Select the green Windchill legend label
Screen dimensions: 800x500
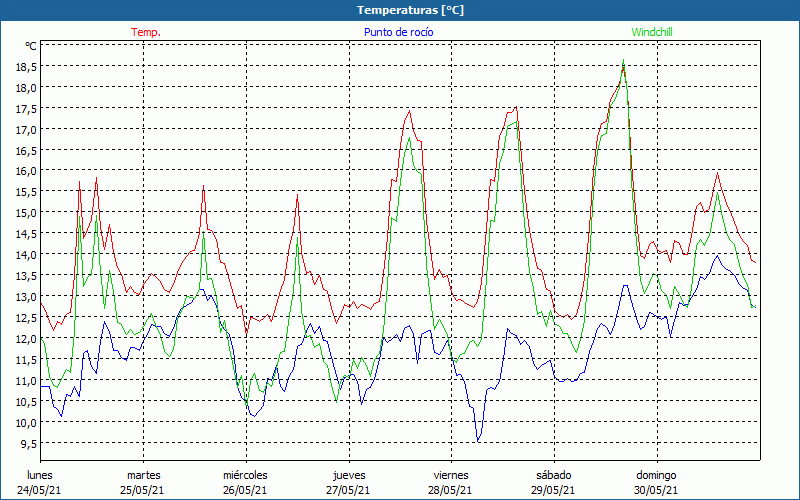[x=652, y=32]
